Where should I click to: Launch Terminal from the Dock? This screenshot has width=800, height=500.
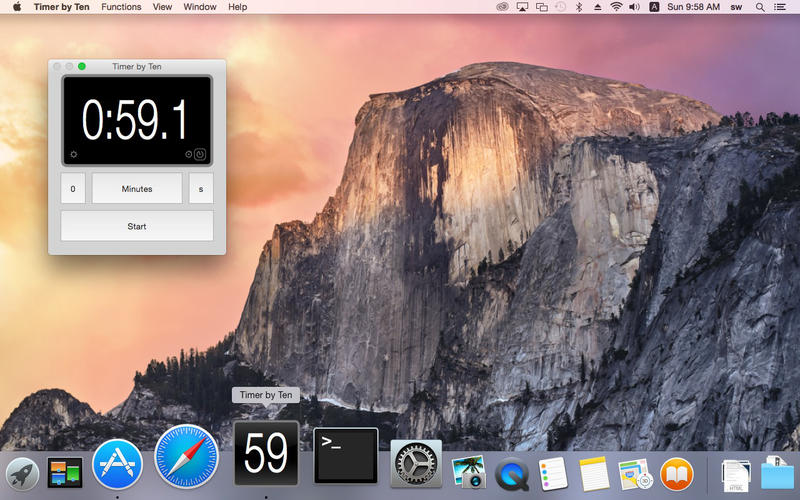(x=346, y=456)
